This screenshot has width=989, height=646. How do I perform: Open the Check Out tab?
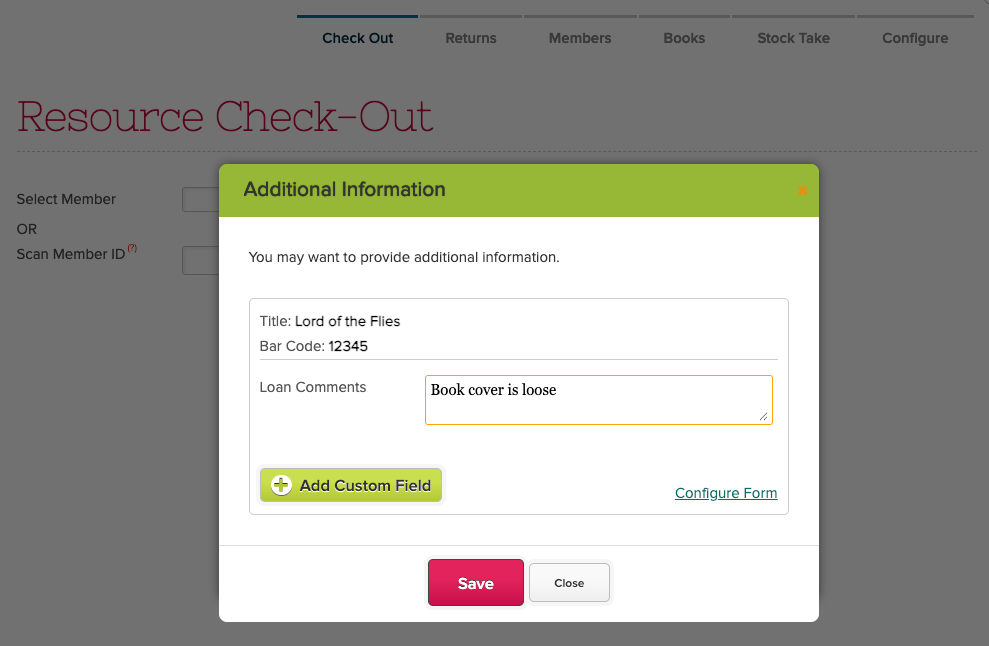(x=357, y=38)
